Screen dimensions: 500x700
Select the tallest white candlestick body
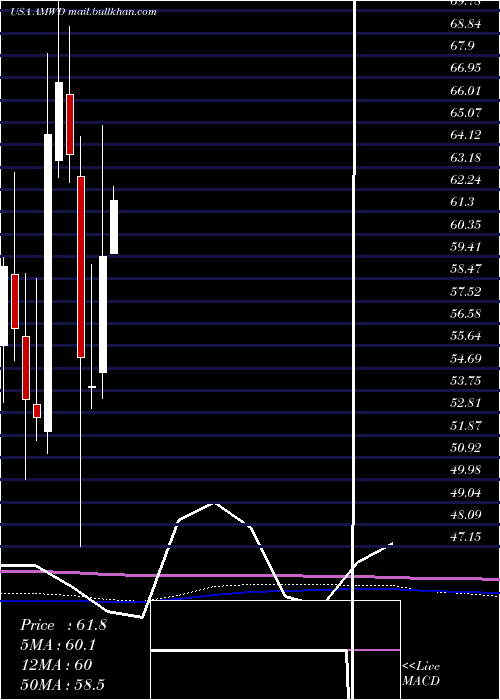(x=48, y=283)
